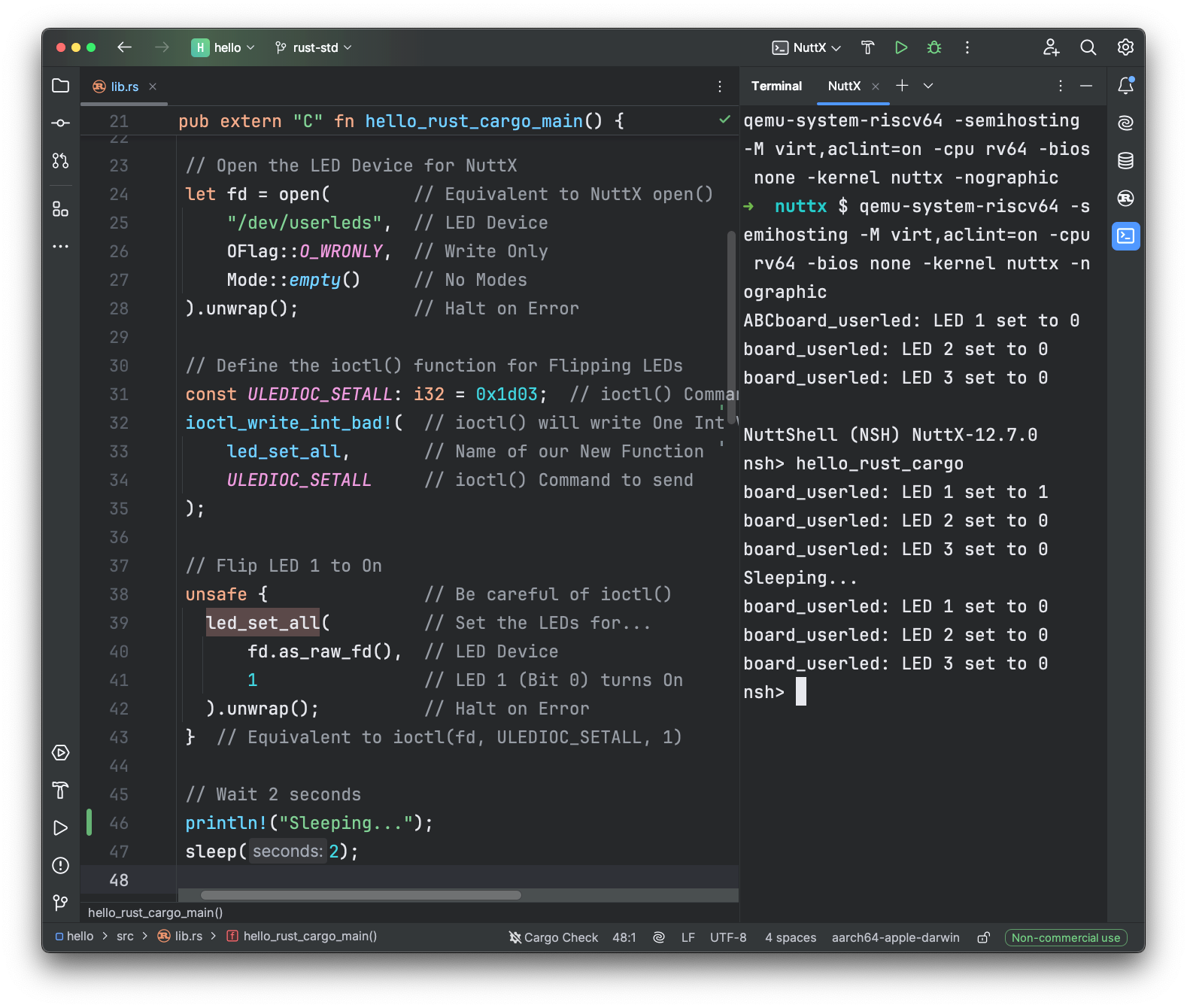Open the Problems tool window
The image size is (1187, 1008).
tap(61, 865)
